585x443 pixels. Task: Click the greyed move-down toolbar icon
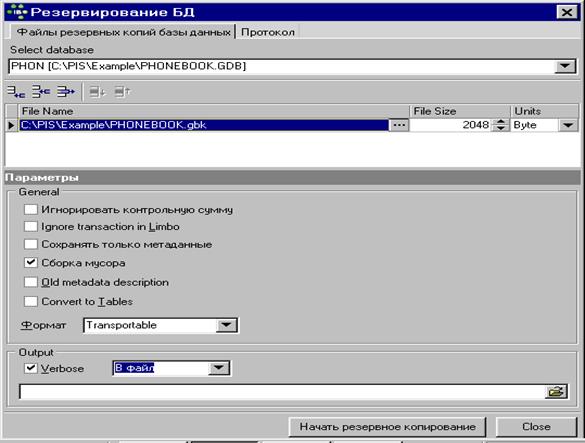click(x=97, y=91)
